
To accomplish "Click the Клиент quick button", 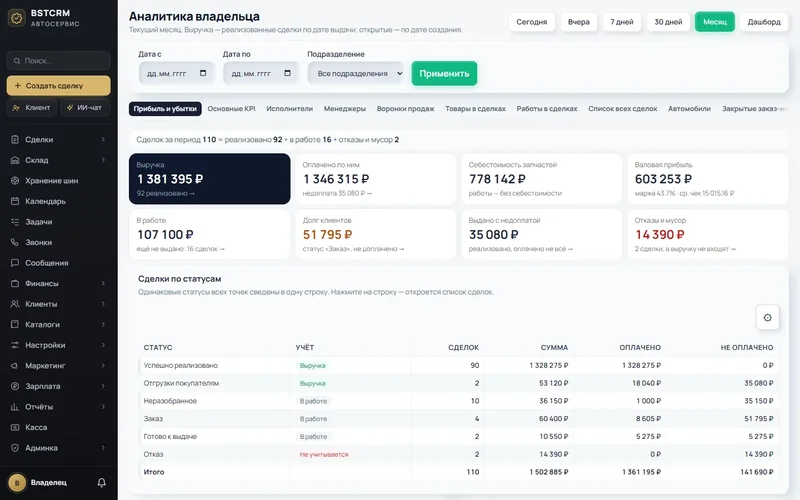I will [x=32, y=108].
